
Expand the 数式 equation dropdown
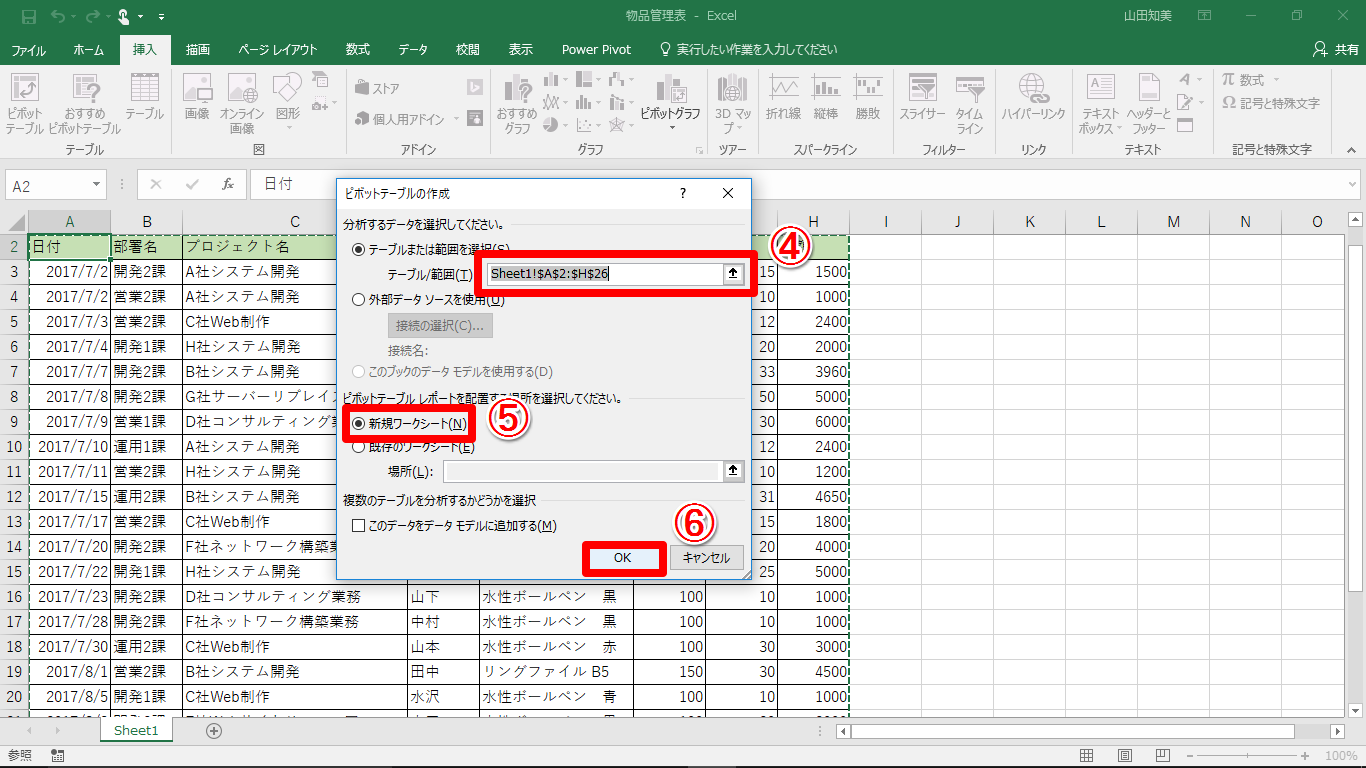pos(1277,80)
